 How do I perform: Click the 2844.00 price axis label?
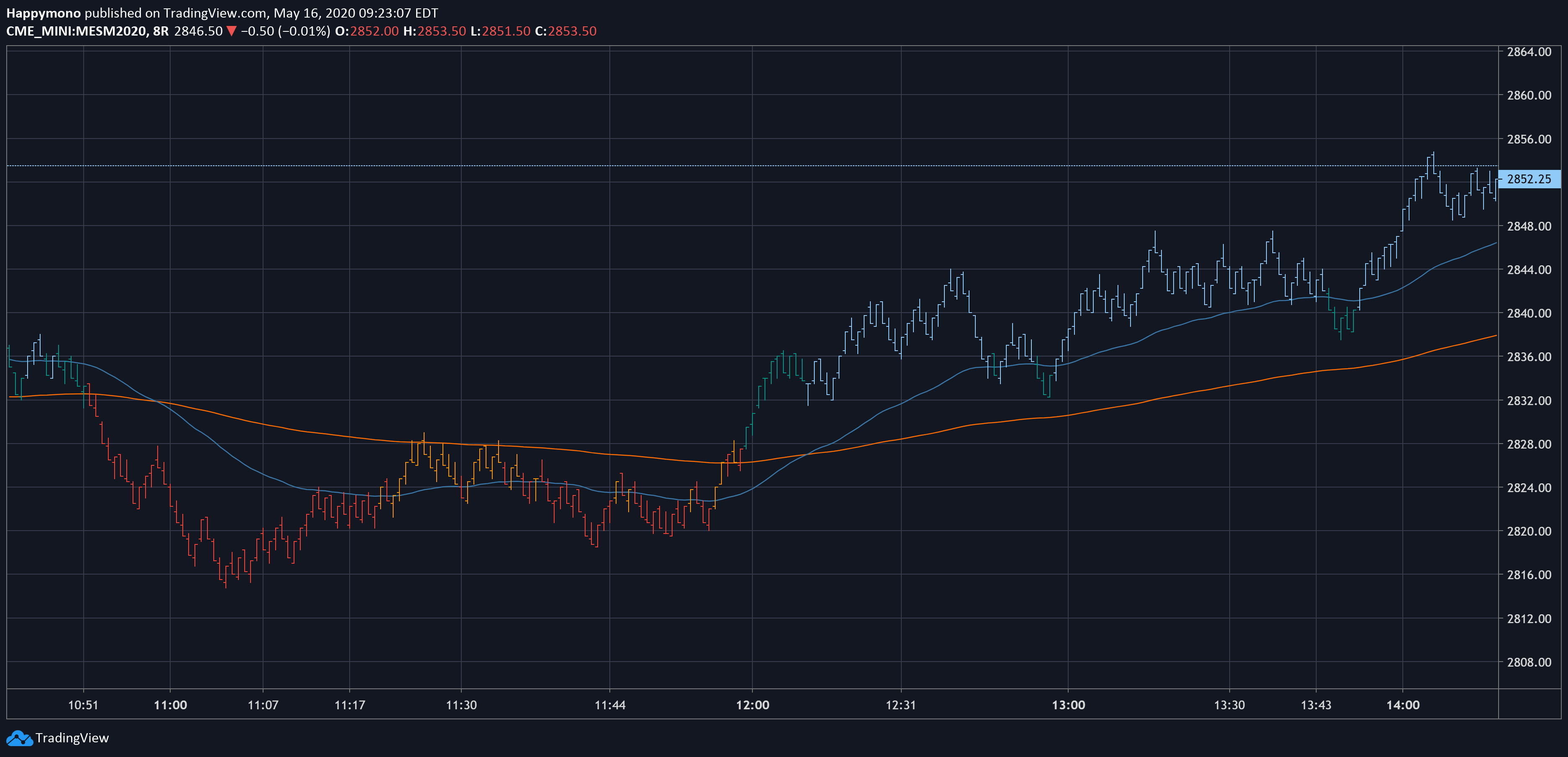click(1529, 269)
